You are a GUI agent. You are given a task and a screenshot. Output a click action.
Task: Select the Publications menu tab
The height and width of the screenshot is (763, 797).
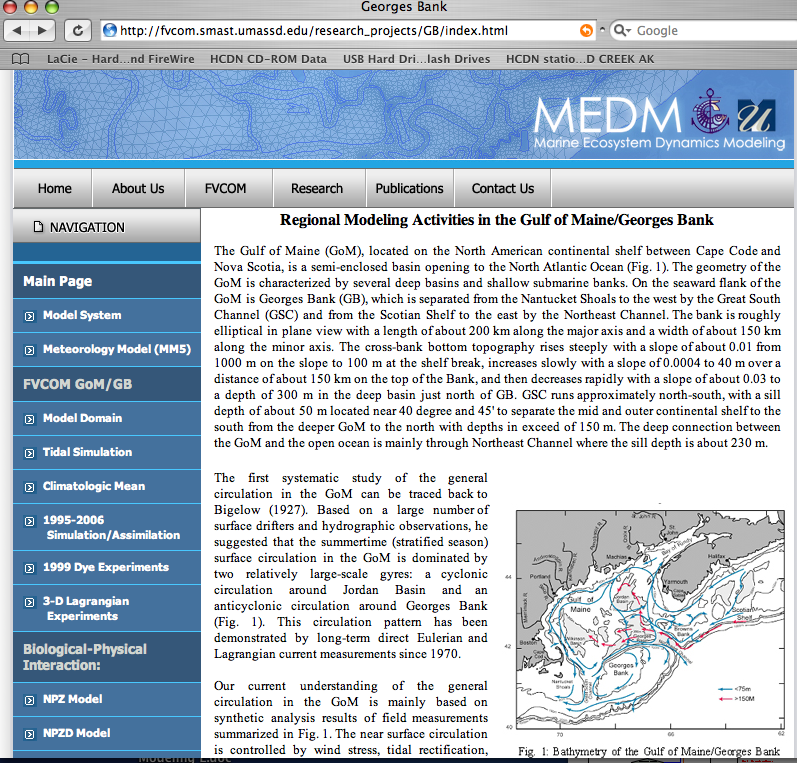point(409,189)
